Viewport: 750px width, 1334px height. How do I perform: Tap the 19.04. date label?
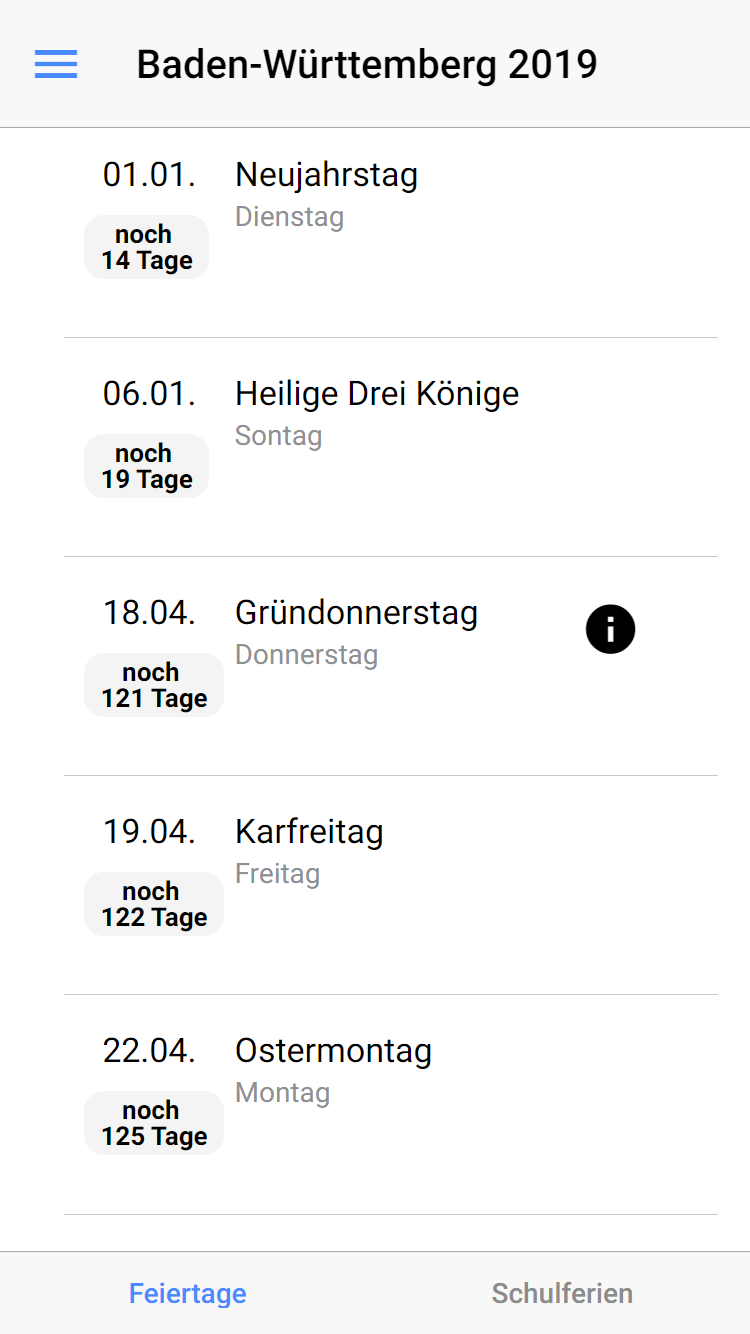coord(149,832)
